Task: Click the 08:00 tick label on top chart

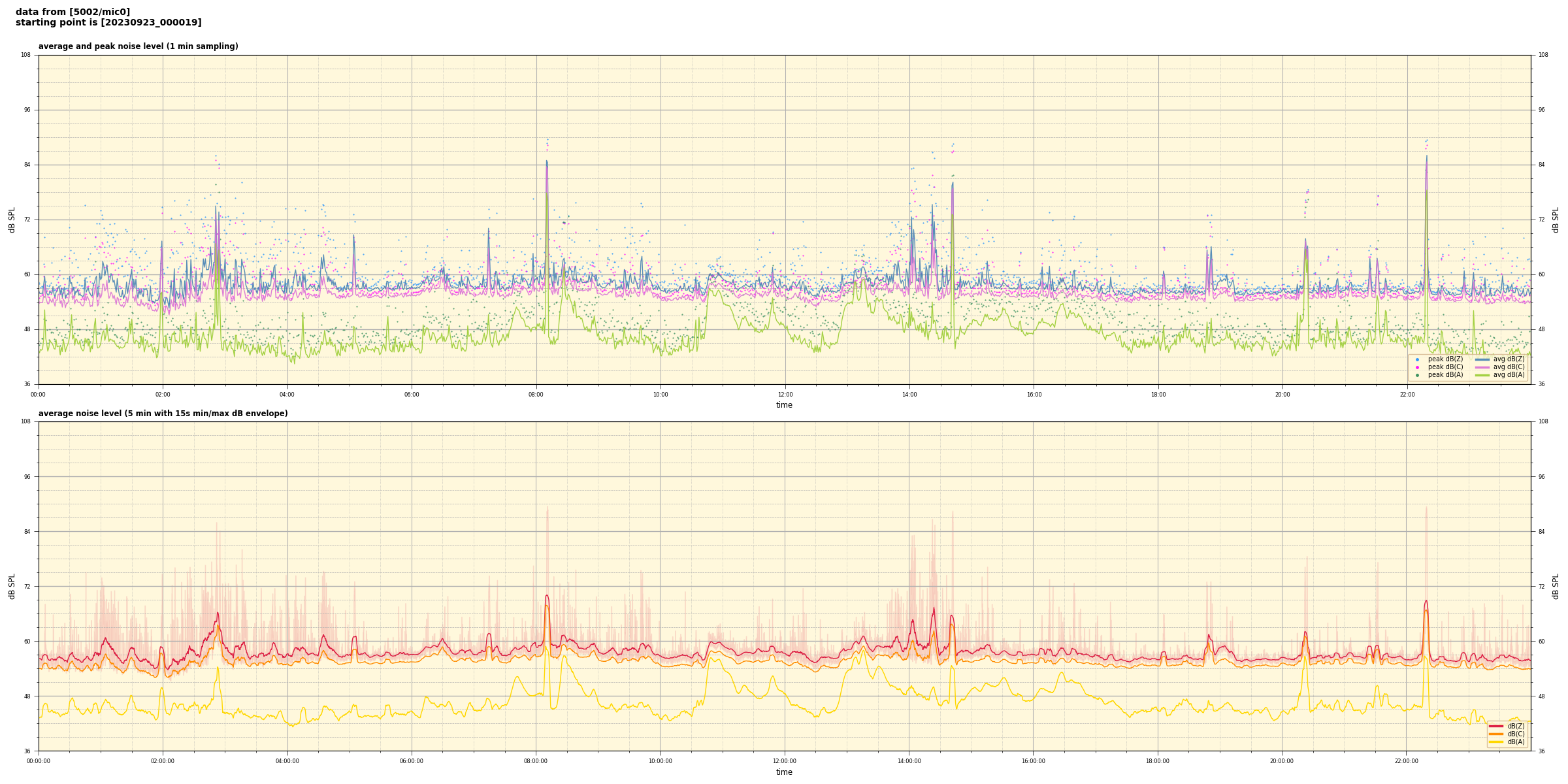Action: [536, 395]
